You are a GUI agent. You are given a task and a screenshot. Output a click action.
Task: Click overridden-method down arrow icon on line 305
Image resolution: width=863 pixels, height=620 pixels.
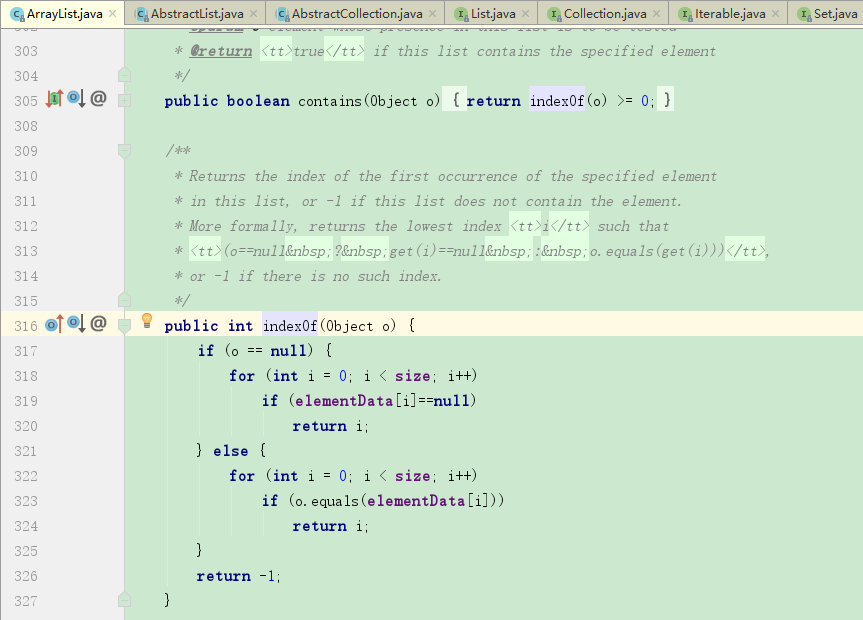tap(76, 99)
